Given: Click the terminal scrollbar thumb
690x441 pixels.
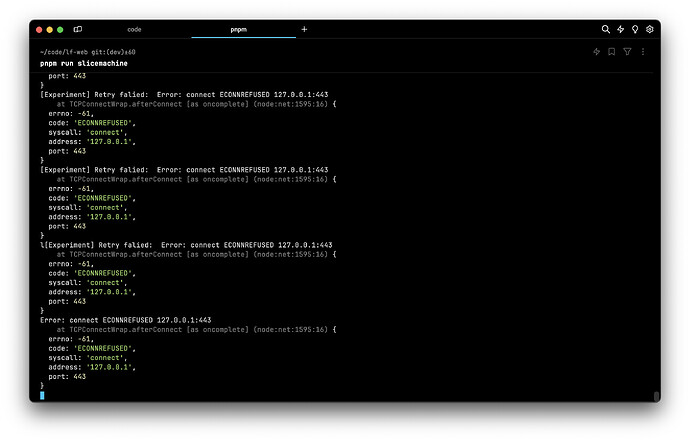Looking at the screenshot, I should tap(657, 396).
